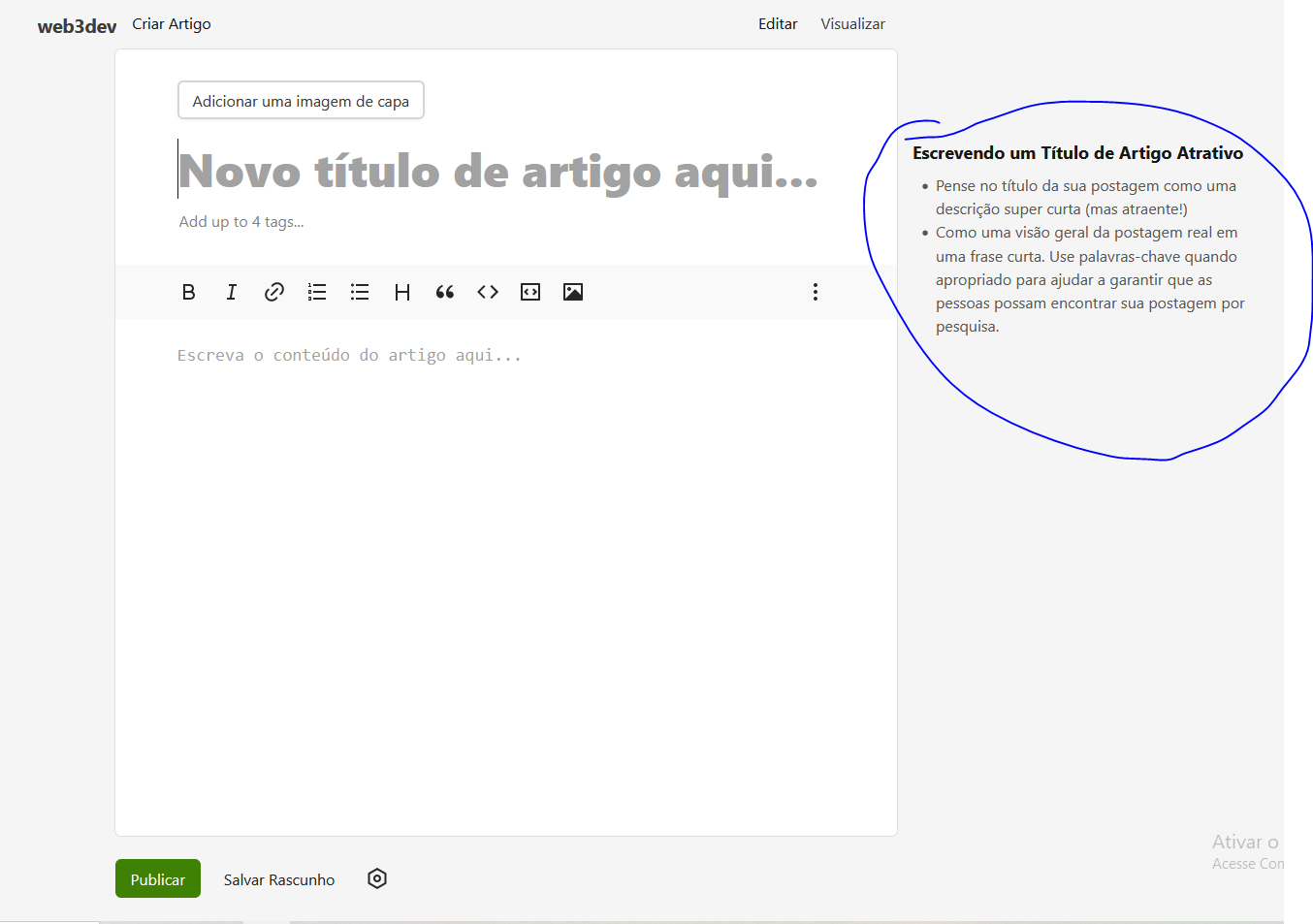Create an unordered list
This screenshot has height=924, width=1313.
(x=359, y=292)
